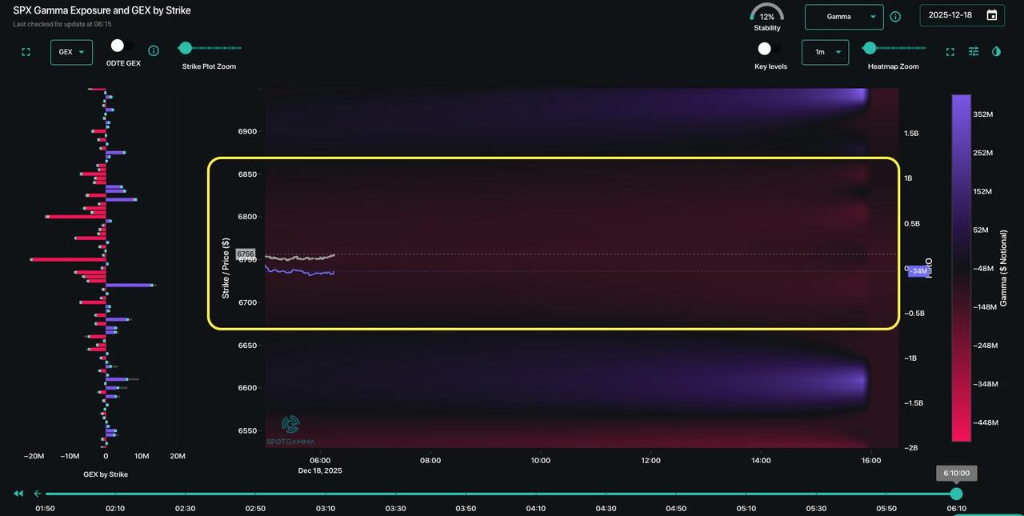Click the Strike Plot Zoom slider handle
Viewport: 1024px width, 516px height.
(185, 48)
